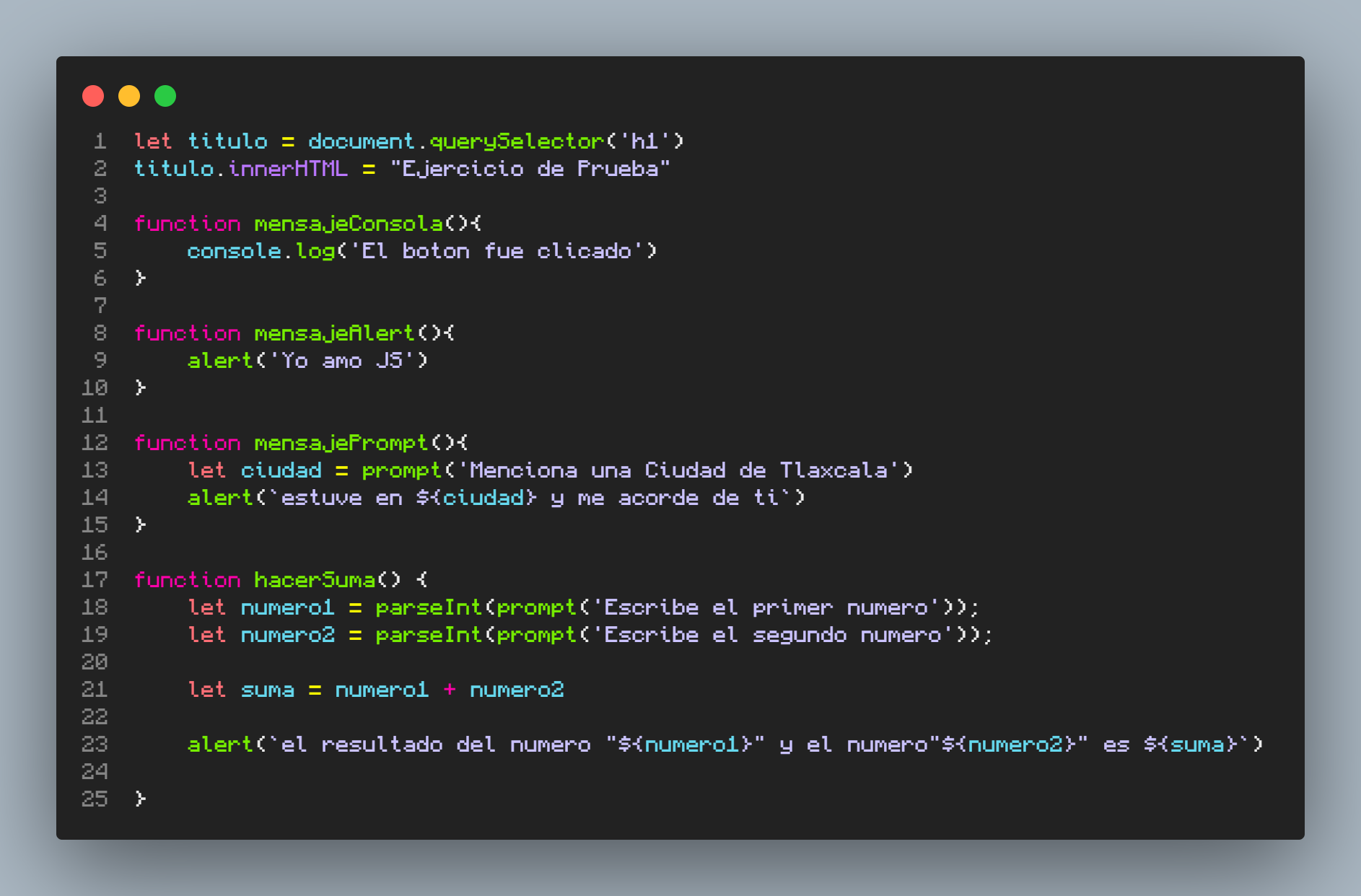Click 'log' on line 5

(x=315, y=251)
